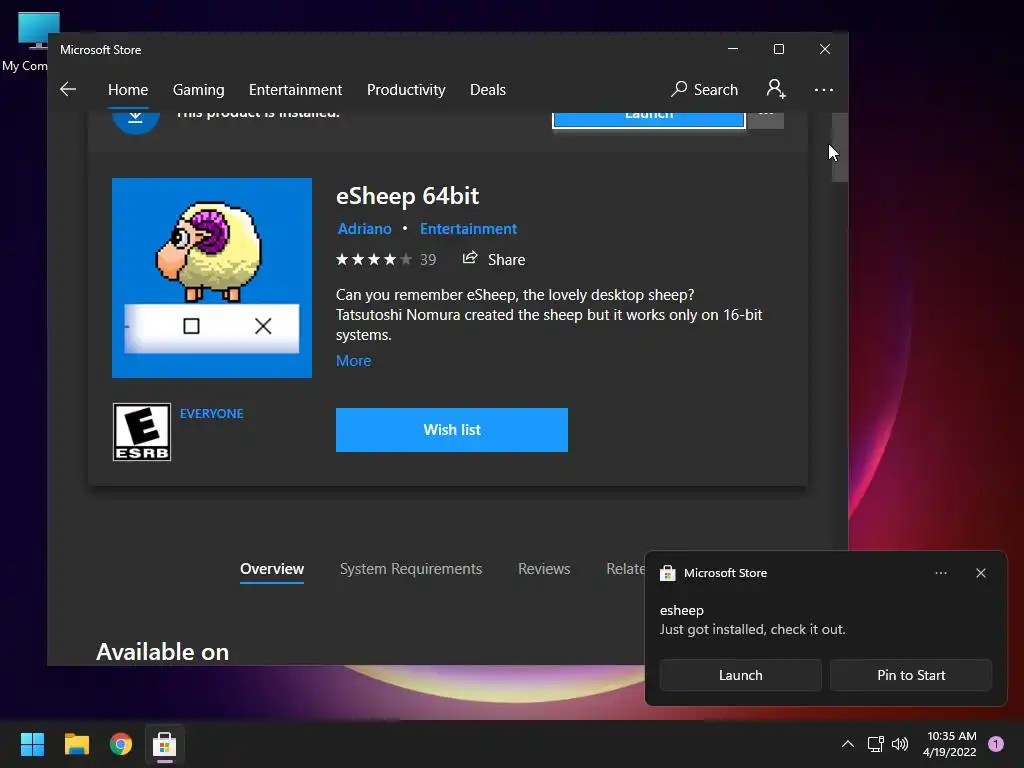Click the ESRB Everyone rating badge
This screenshot has height=768, width=1024.
point(142,432)
